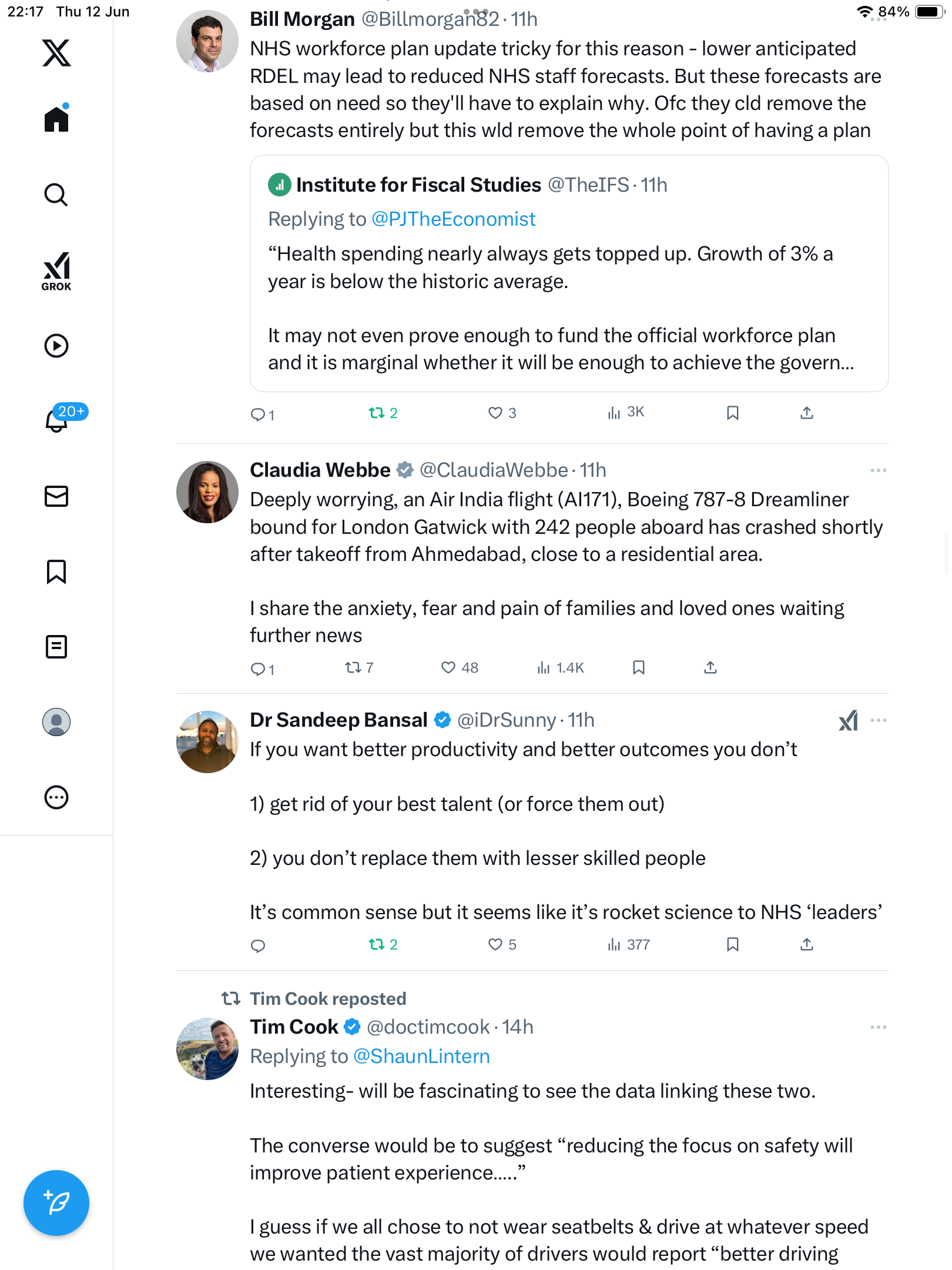The height and width of the screenshot is (1270, 952).
Task: Bookmark Dr Sandeep Bansal's post
Action: pyautogui.click(x=733, y=944)
